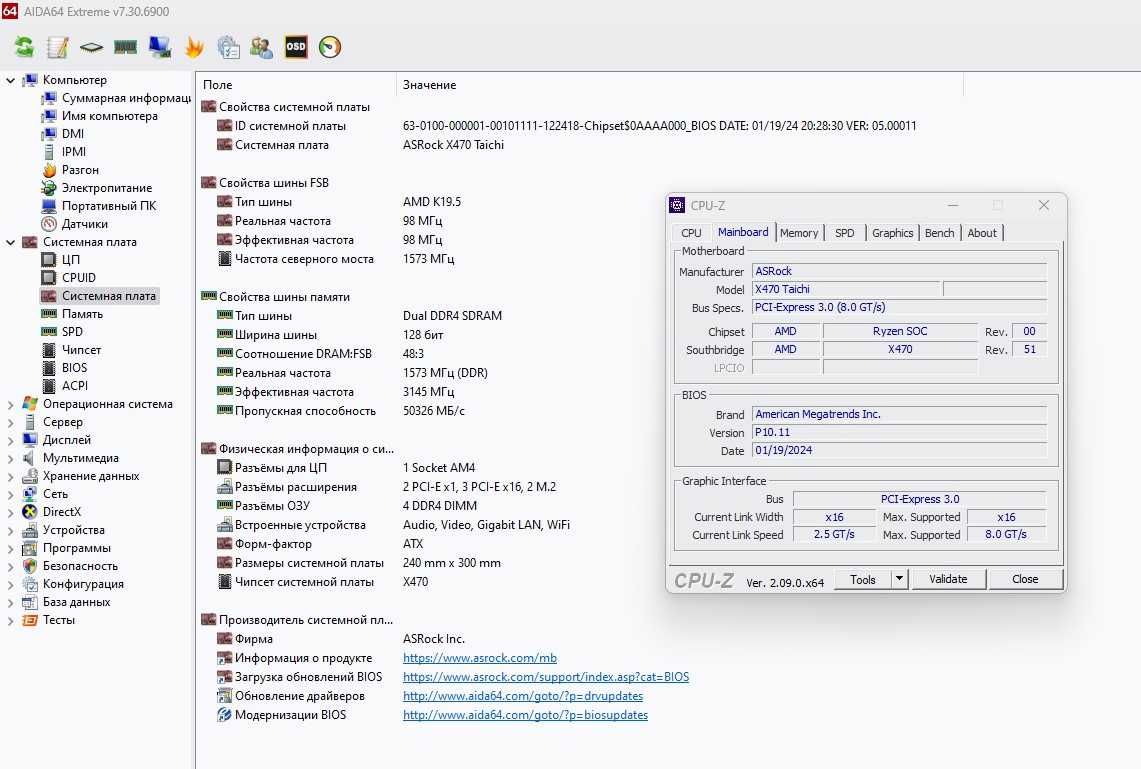Expand Хранение данных node

(10, 476)
